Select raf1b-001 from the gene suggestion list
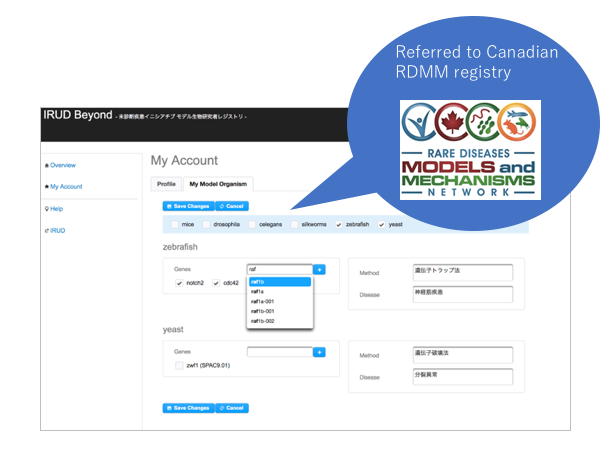600x450 pixels. (280, 311)
